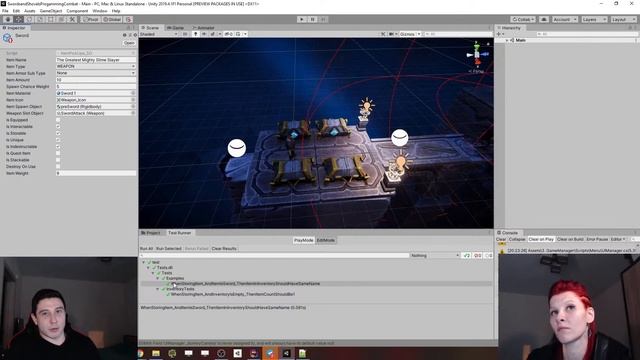This screenshot has height=360, width=640.
Task: Click the Step frame button
Action: pos(323,19)
